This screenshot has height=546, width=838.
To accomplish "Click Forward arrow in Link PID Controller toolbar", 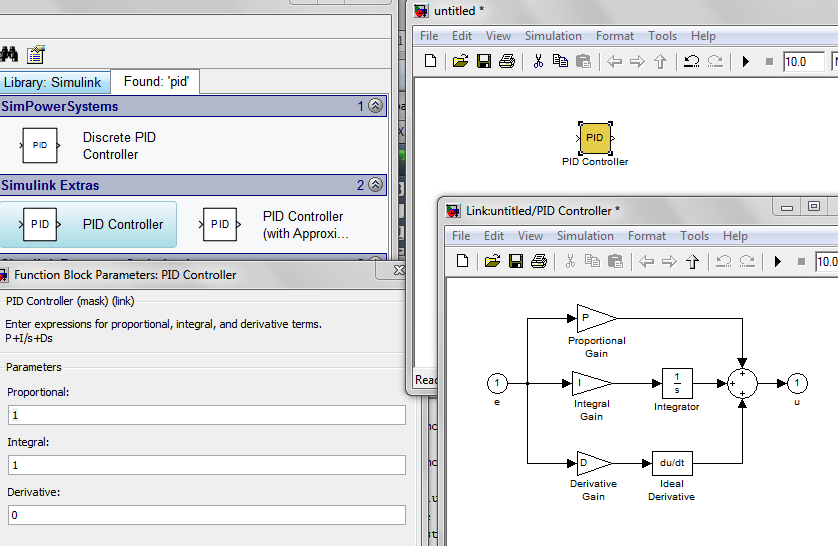I will pyautogui.click(x=669, y=261).
